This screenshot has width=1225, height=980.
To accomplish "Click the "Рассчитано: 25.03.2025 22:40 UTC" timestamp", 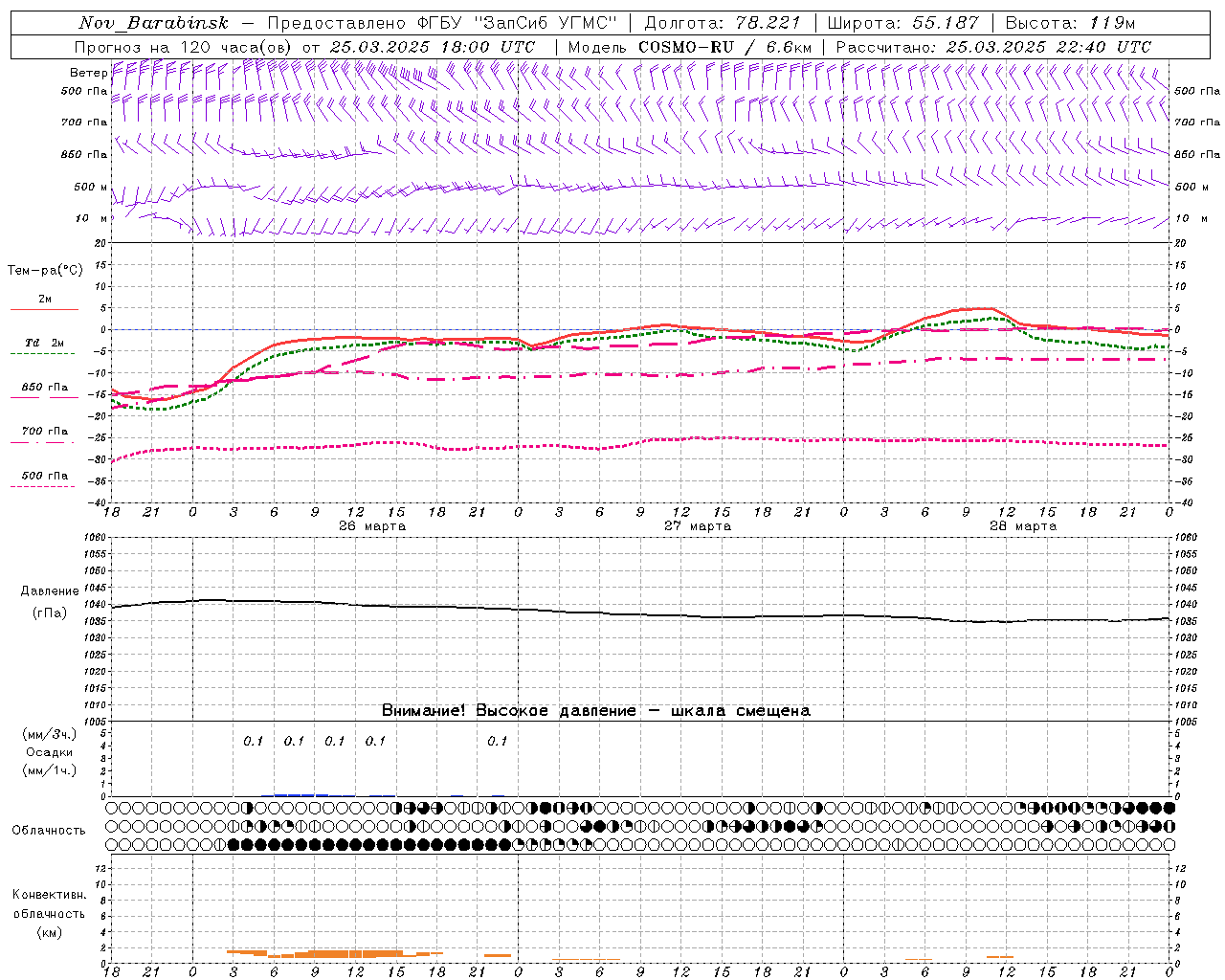I will click(x=993, y=47).
